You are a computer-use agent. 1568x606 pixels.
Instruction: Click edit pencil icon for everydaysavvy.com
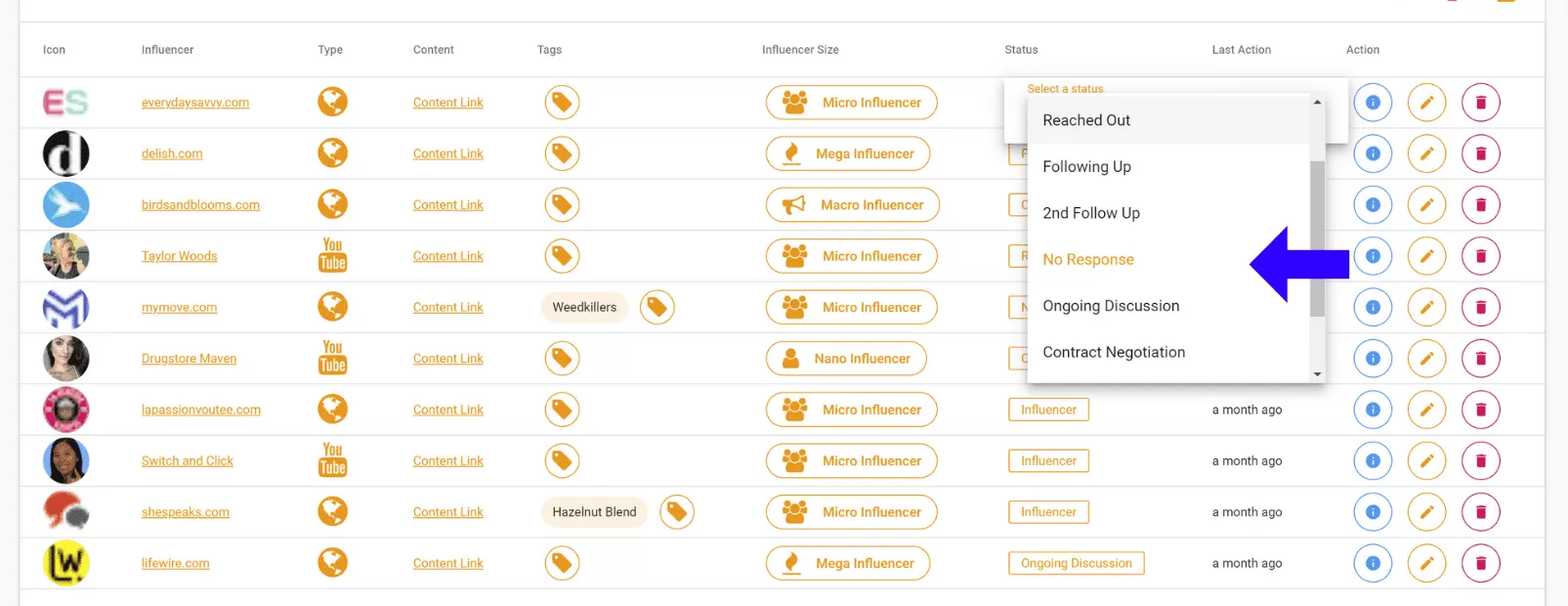click(1426, 102)
